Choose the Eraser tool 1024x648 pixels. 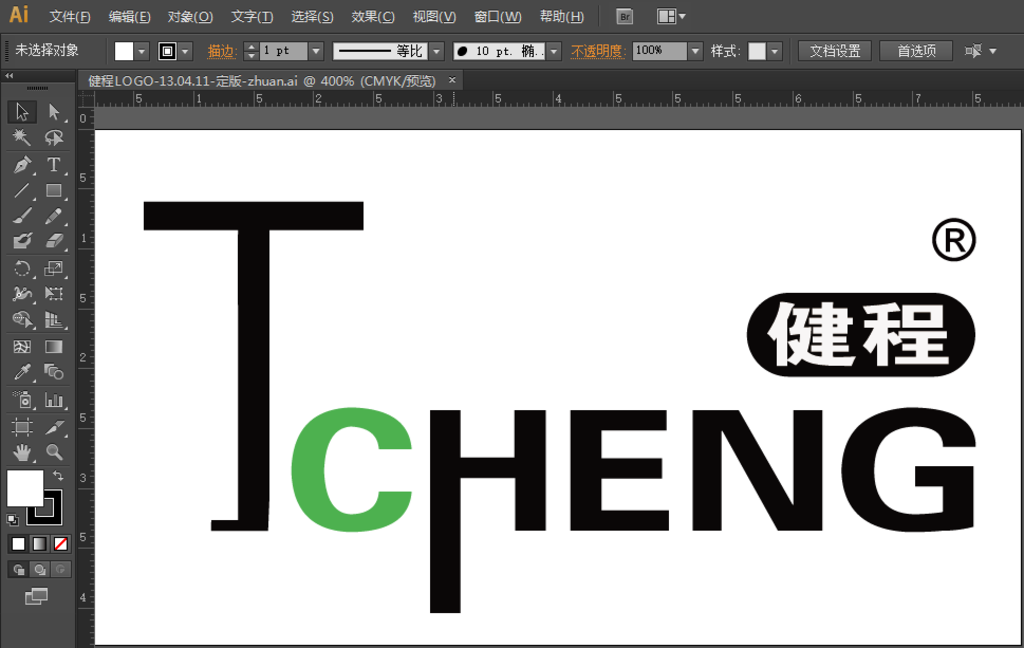(x=54, y=241)
